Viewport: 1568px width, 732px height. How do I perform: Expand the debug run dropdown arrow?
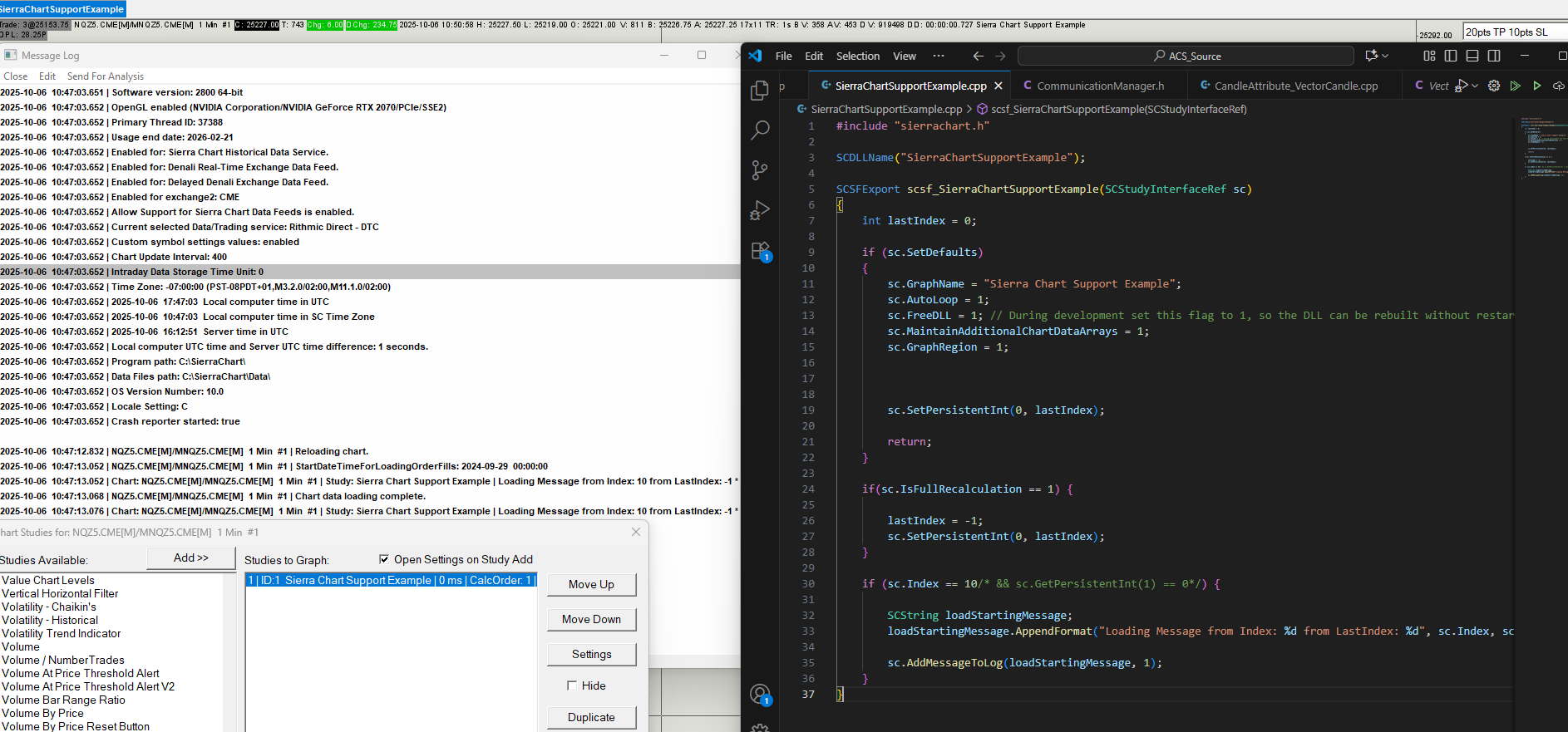click(x=1475, y=86)
